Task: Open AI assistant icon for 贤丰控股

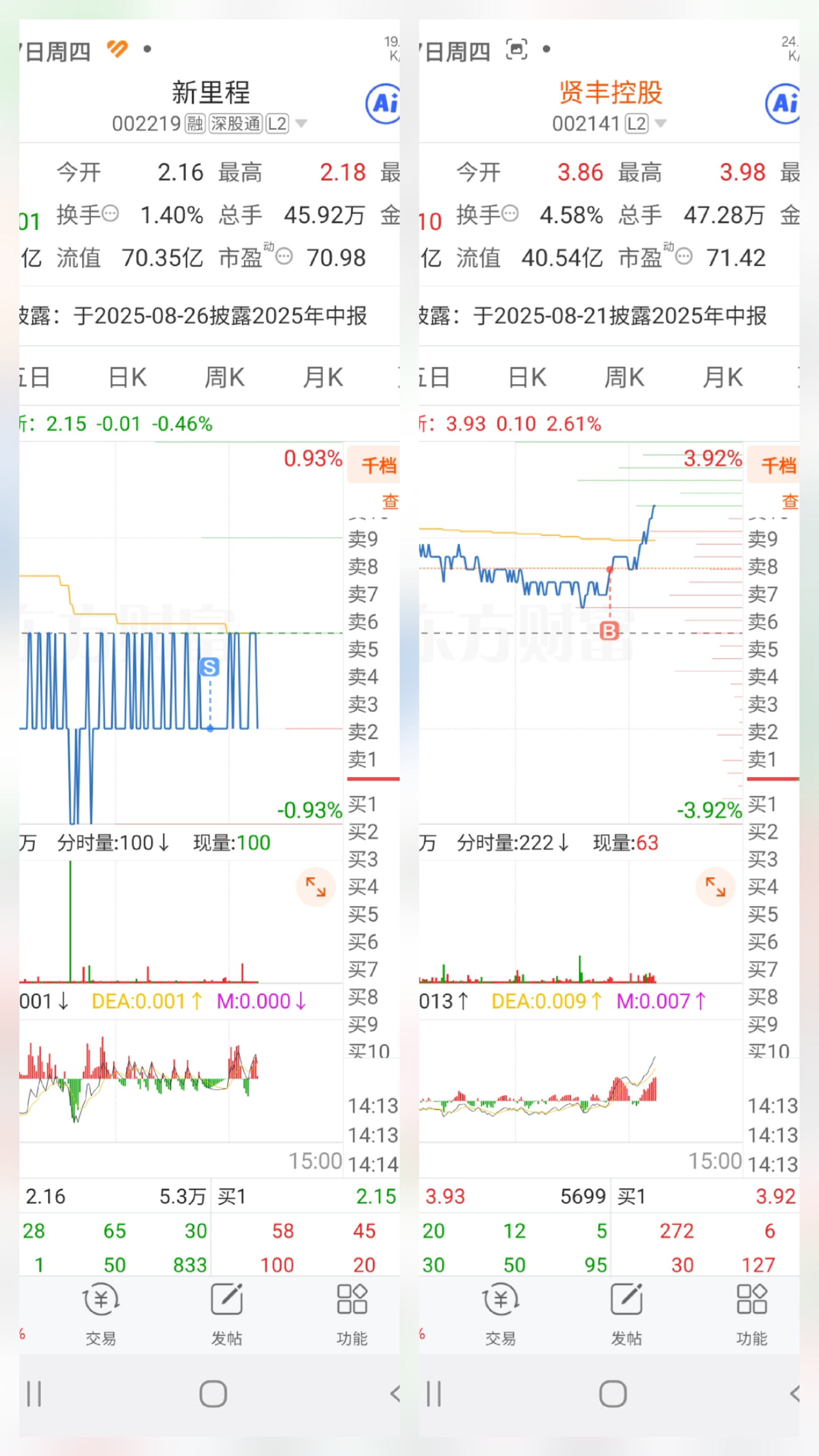Action: 783,104
